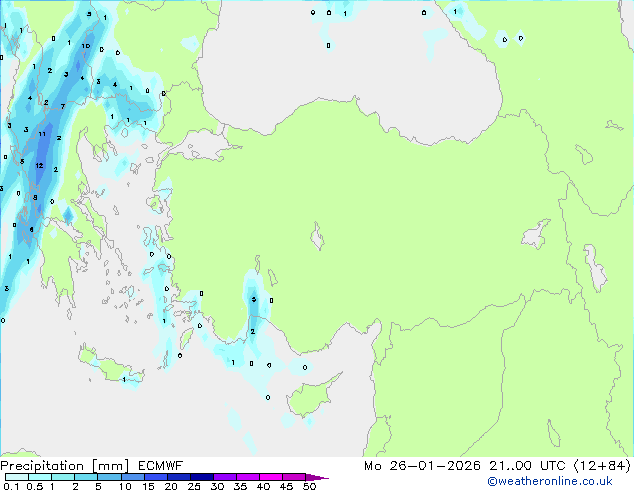Click the '45' legend scale label
This screenshot has width=634, height=490.
[x=286, y=486]
